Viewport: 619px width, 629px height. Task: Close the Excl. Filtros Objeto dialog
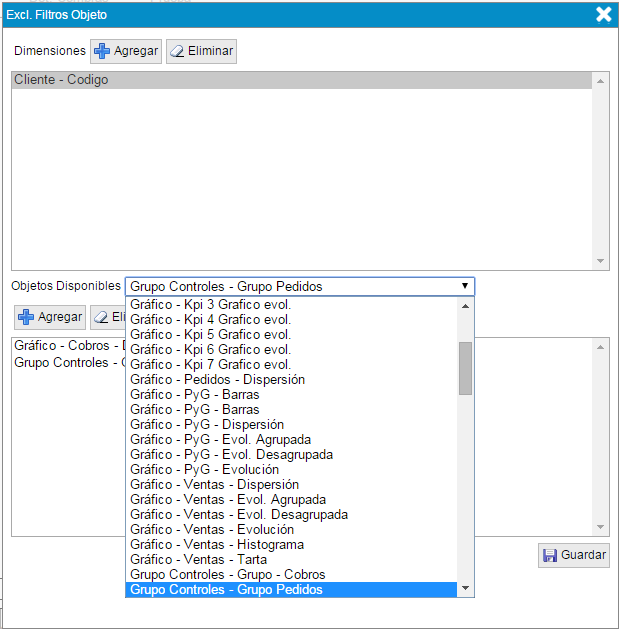pos(603,14)
